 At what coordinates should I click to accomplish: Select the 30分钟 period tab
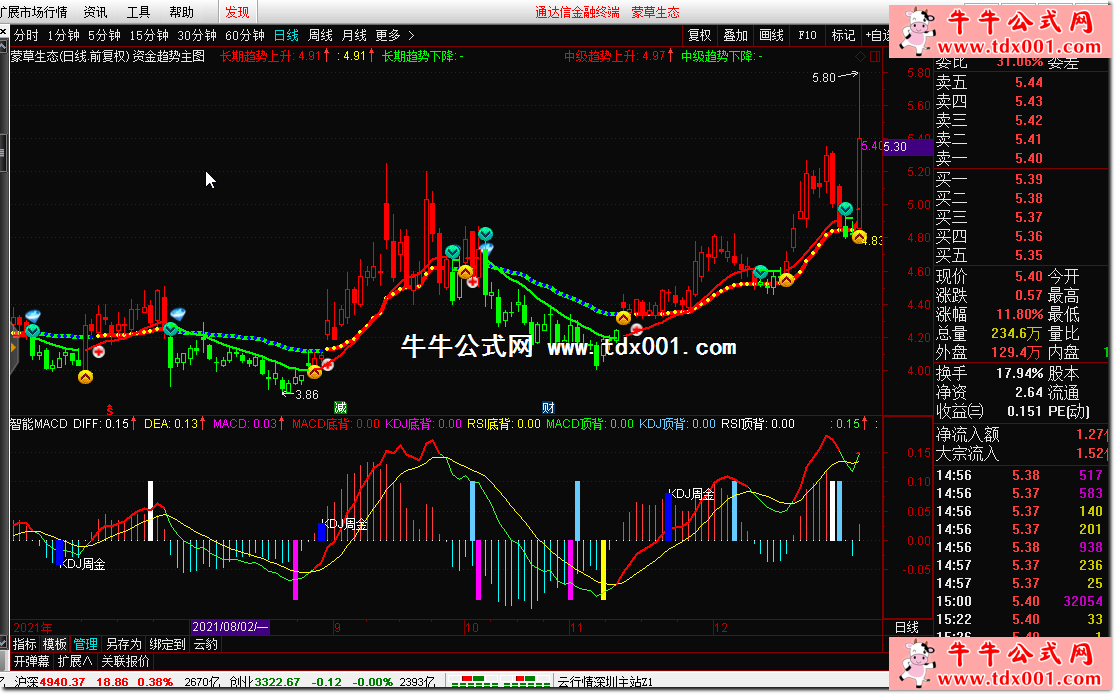pos(197,35)
